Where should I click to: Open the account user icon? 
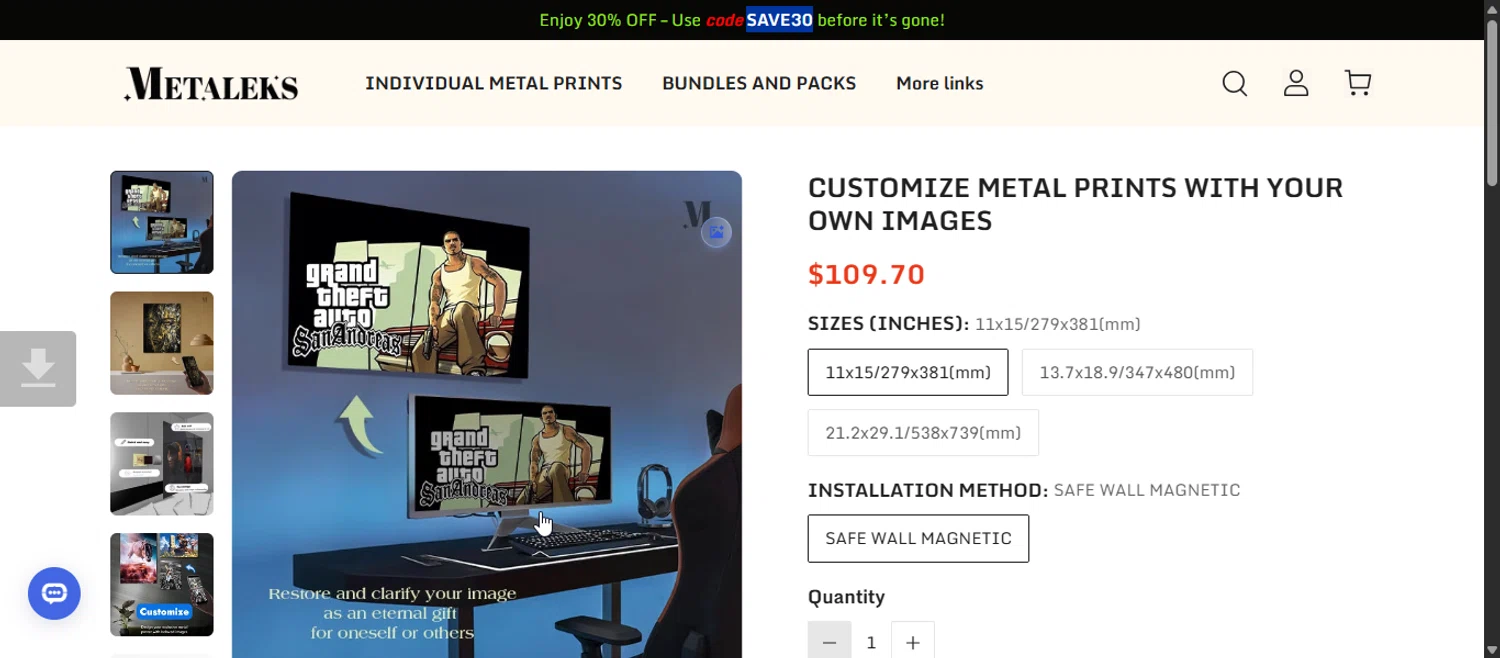click(1296, 83)
